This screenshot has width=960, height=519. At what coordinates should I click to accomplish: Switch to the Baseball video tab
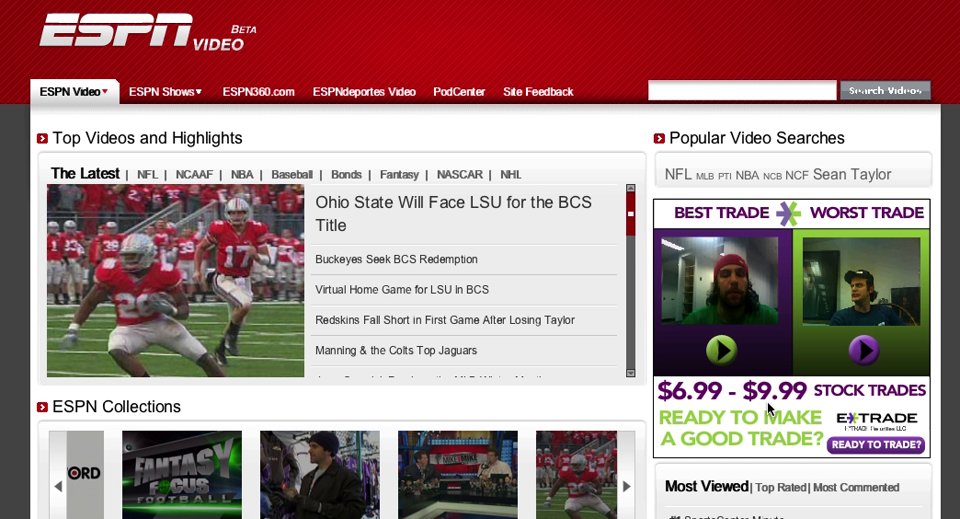(x=292, y=174)
